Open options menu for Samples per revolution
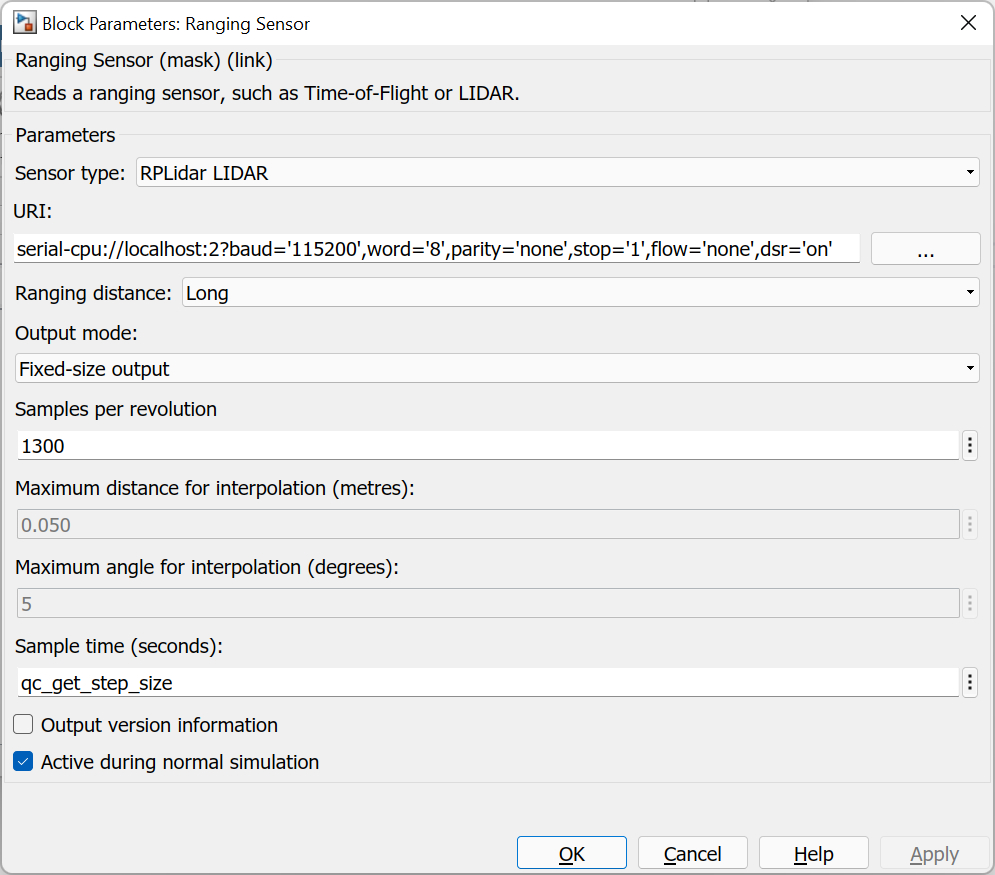 (969, 446)
